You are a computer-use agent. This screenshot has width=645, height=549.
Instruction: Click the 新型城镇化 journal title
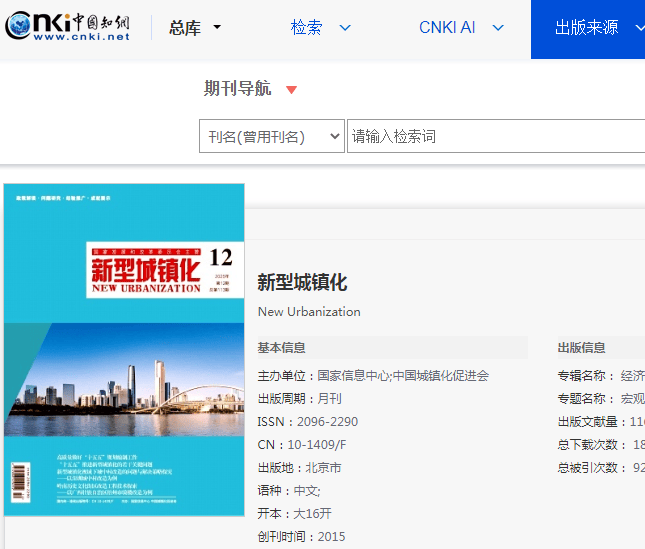click(x=302, y=283)
